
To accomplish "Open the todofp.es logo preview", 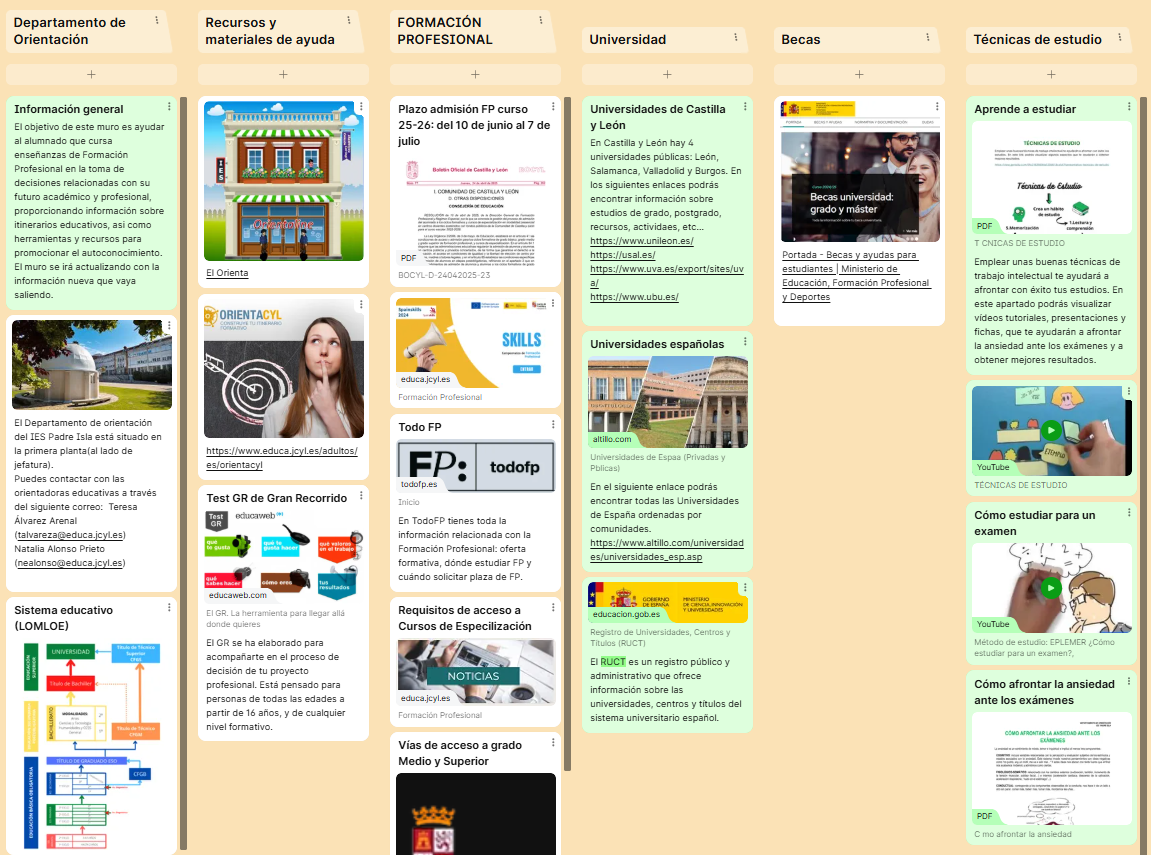I will point(475,466).
